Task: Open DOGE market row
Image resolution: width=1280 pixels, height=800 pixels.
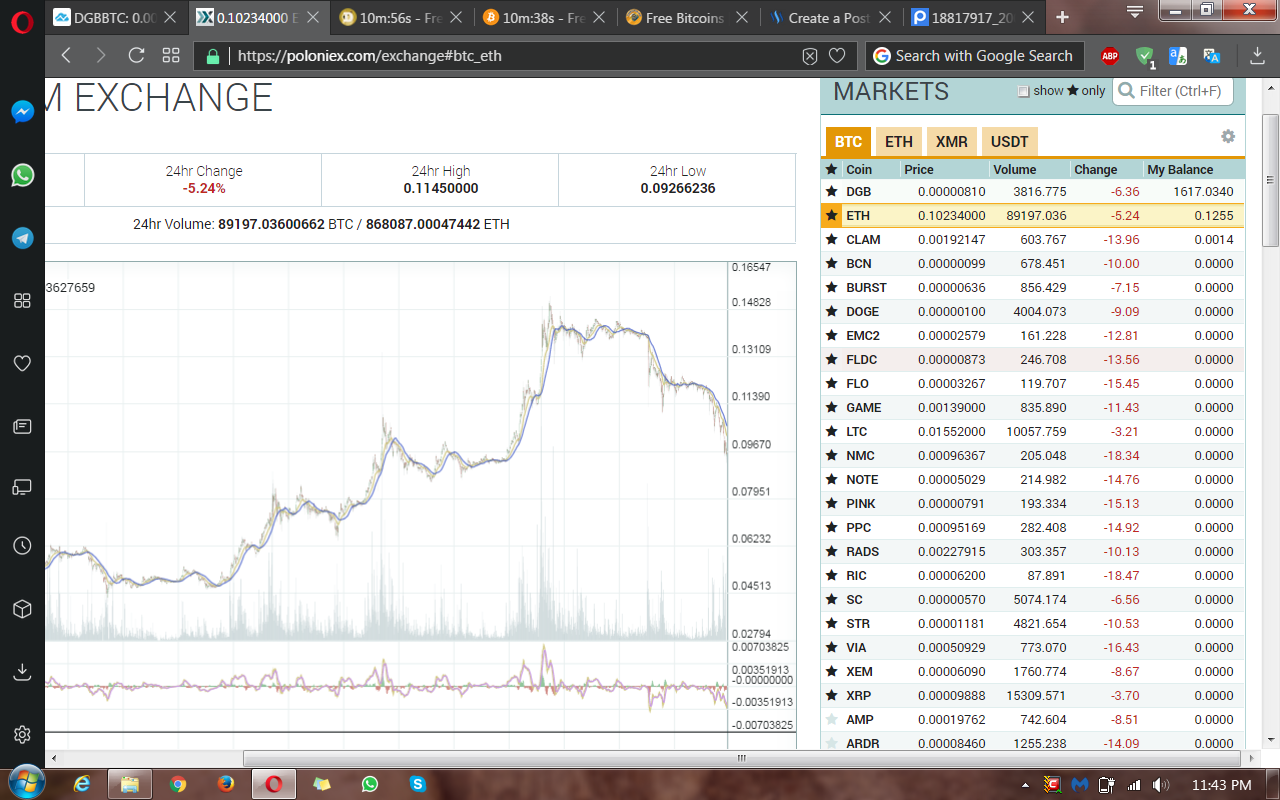Action: tap(1033, 311)
